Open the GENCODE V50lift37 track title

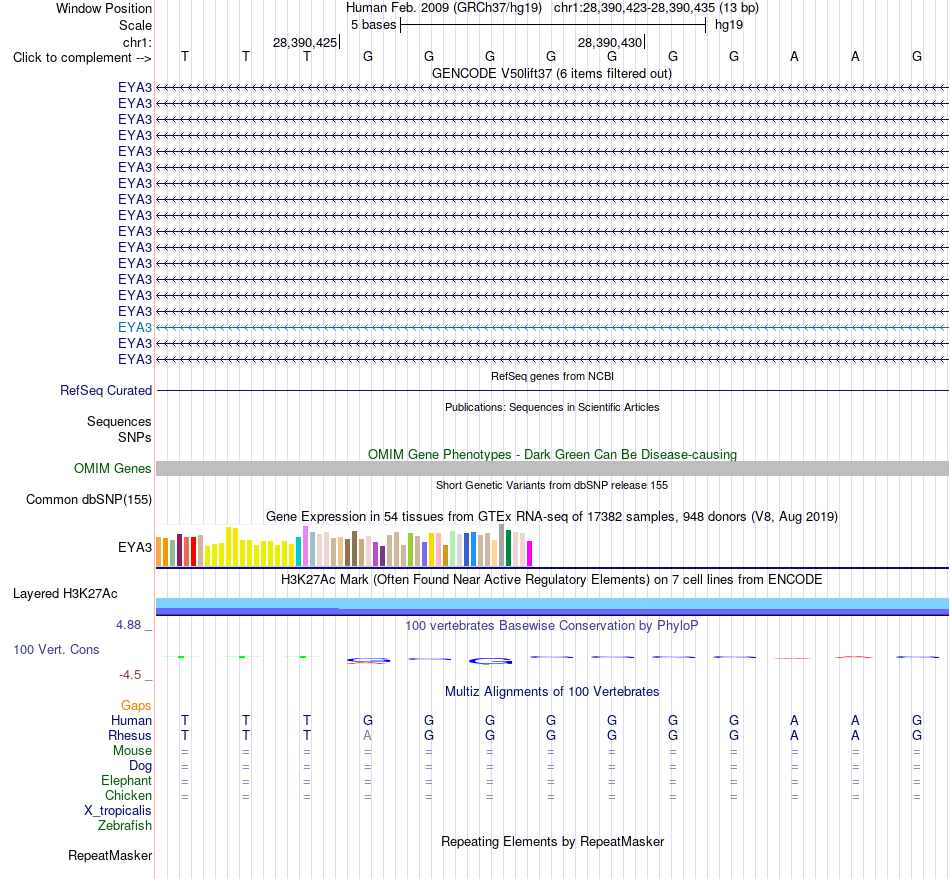[551, 73]
